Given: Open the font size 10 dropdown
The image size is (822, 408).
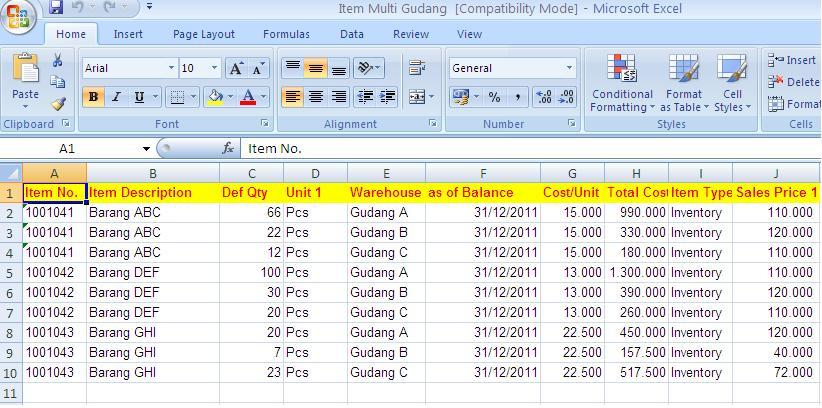Looking at the screenshot, I should [x=214, y=68].
